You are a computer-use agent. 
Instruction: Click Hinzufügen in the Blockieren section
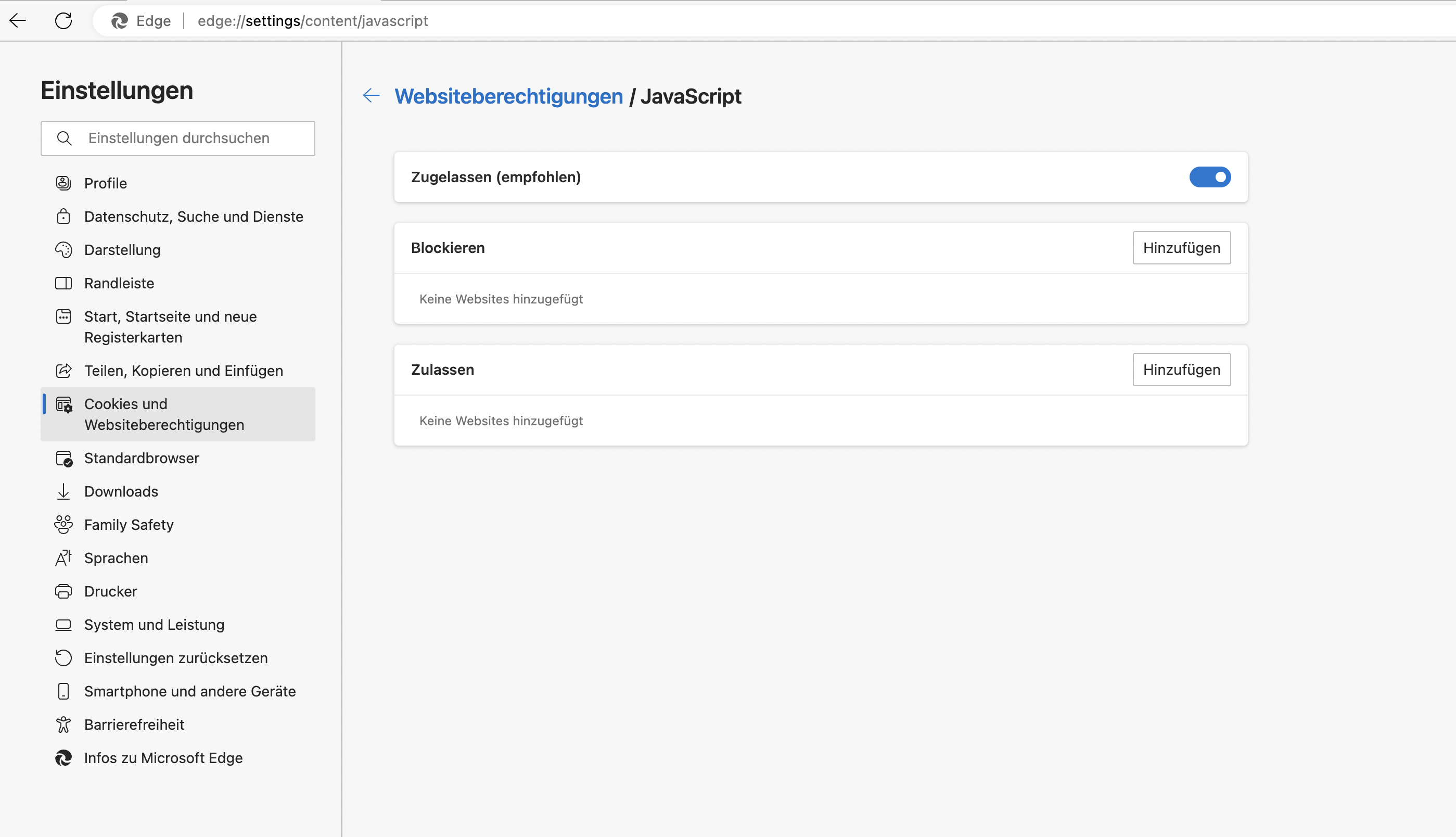1181,248
